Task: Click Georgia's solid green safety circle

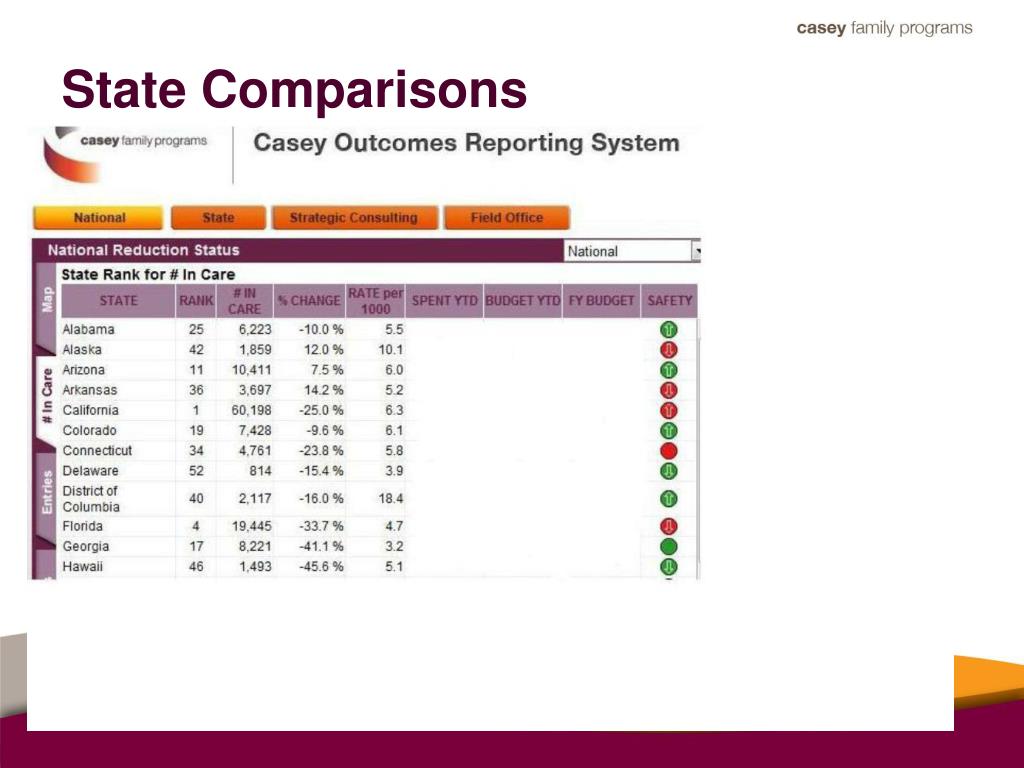Action: pyautogui.click(x=669, y=546)
